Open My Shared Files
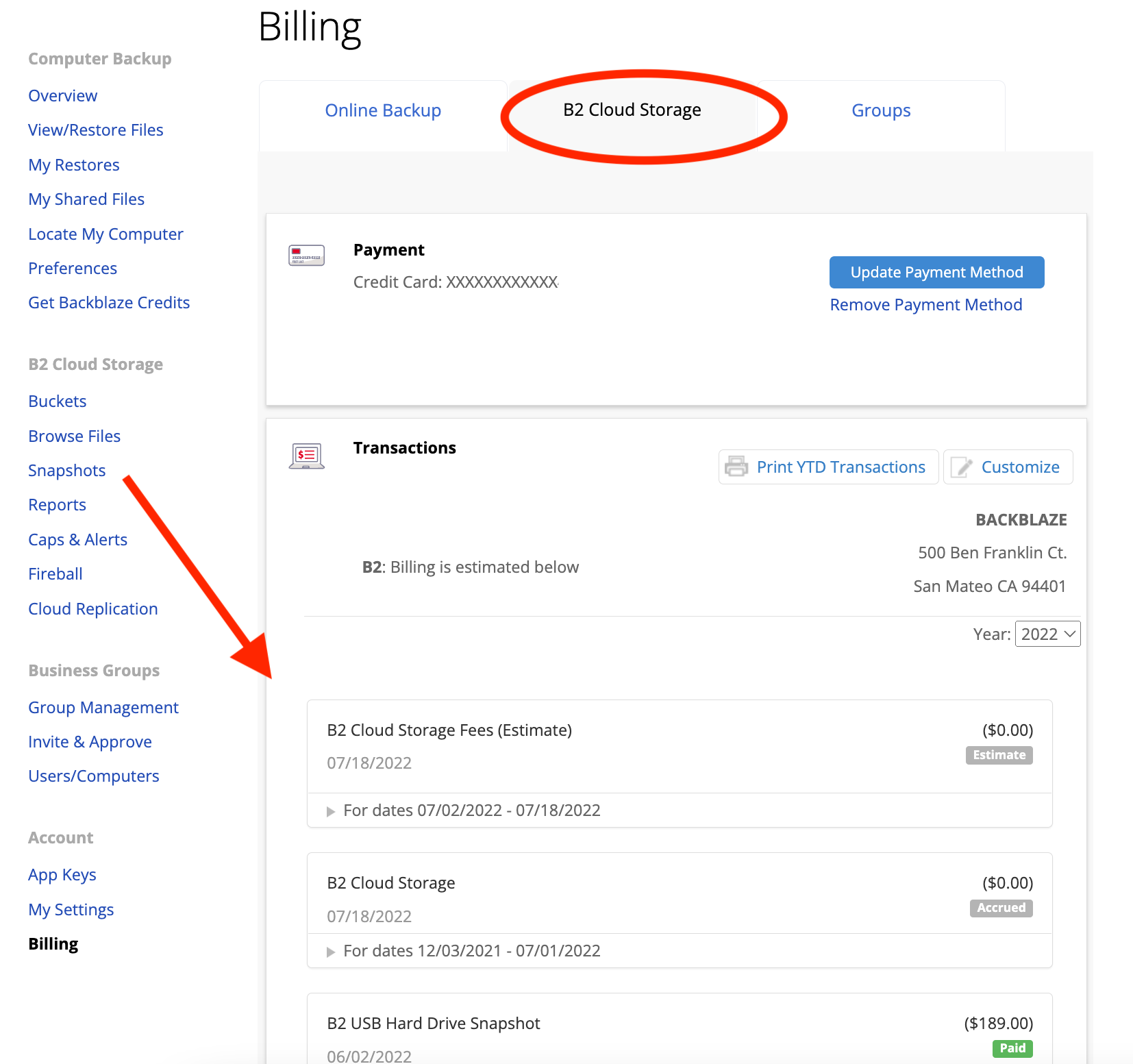The width and height of the screenshot is (1133, 1064). (x=86, y=199)
